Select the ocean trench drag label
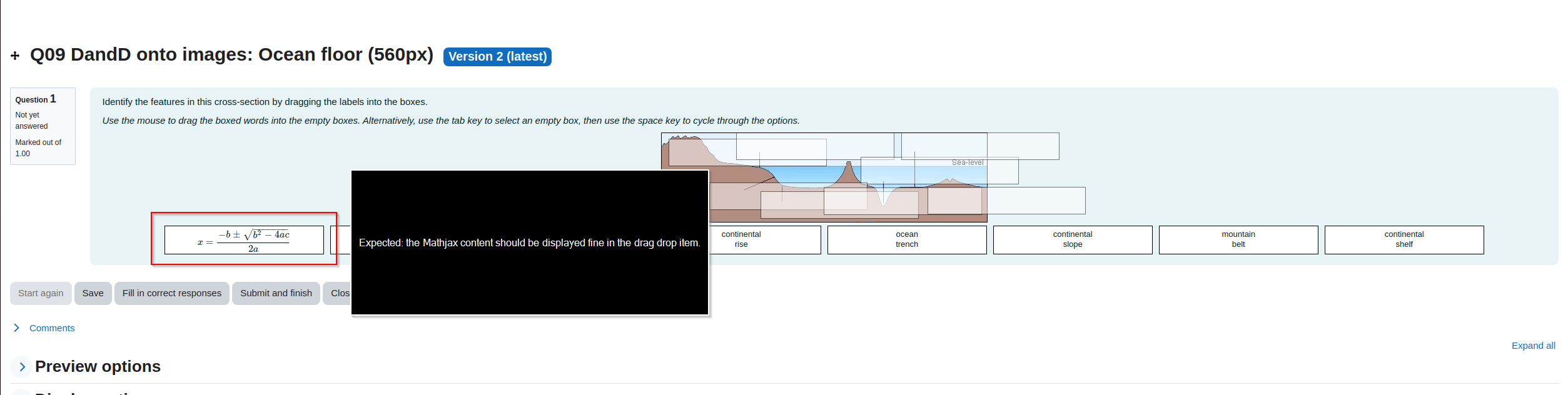Image resolution: width=1568 pixels, height=395 pixels. coord(907,240)
